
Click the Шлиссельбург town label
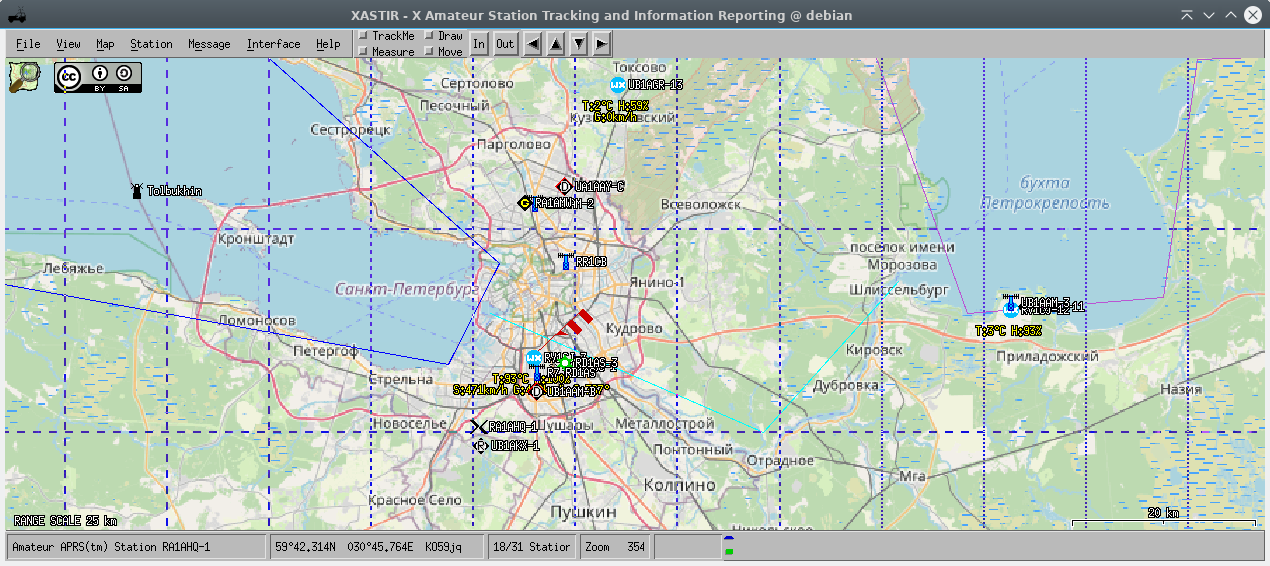897,289
